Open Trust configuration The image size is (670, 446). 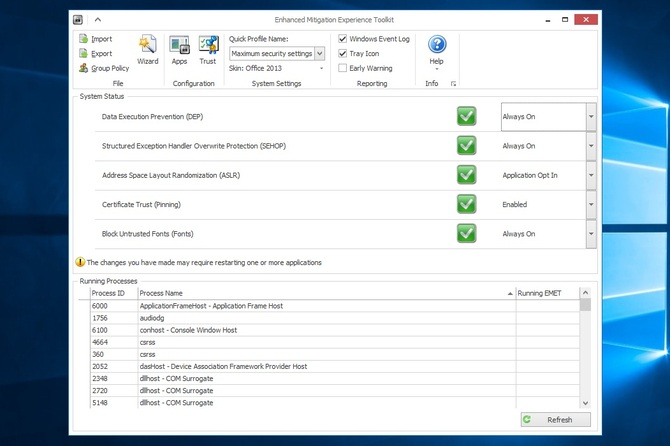tap(208, 50)
